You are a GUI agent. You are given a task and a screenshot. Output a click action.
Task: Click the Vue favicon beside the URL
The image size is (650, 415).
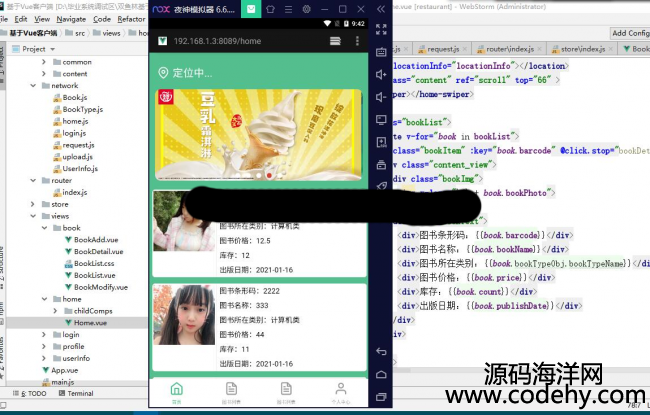tap(162, 41)
